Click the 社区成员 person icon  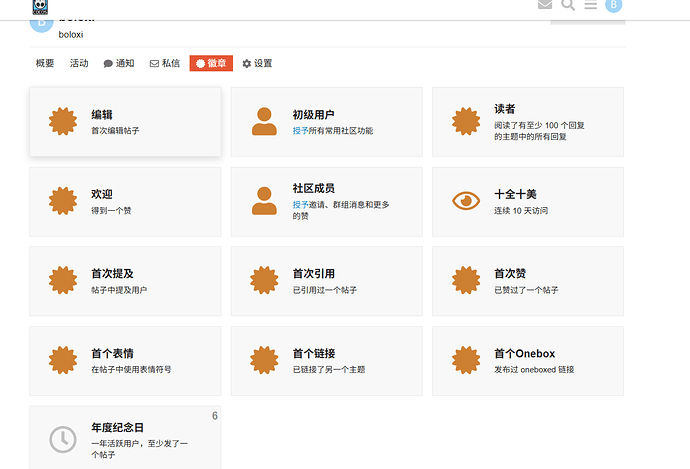point(264,201)
